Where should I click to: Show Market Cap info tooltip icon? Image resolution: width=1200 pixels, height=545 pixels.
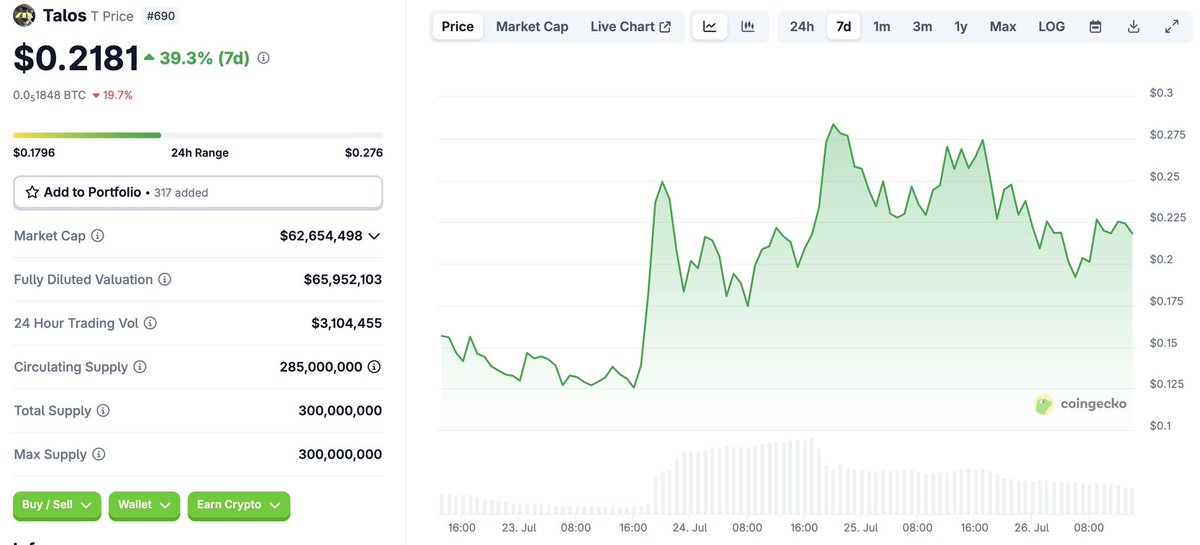click(98, 236)
